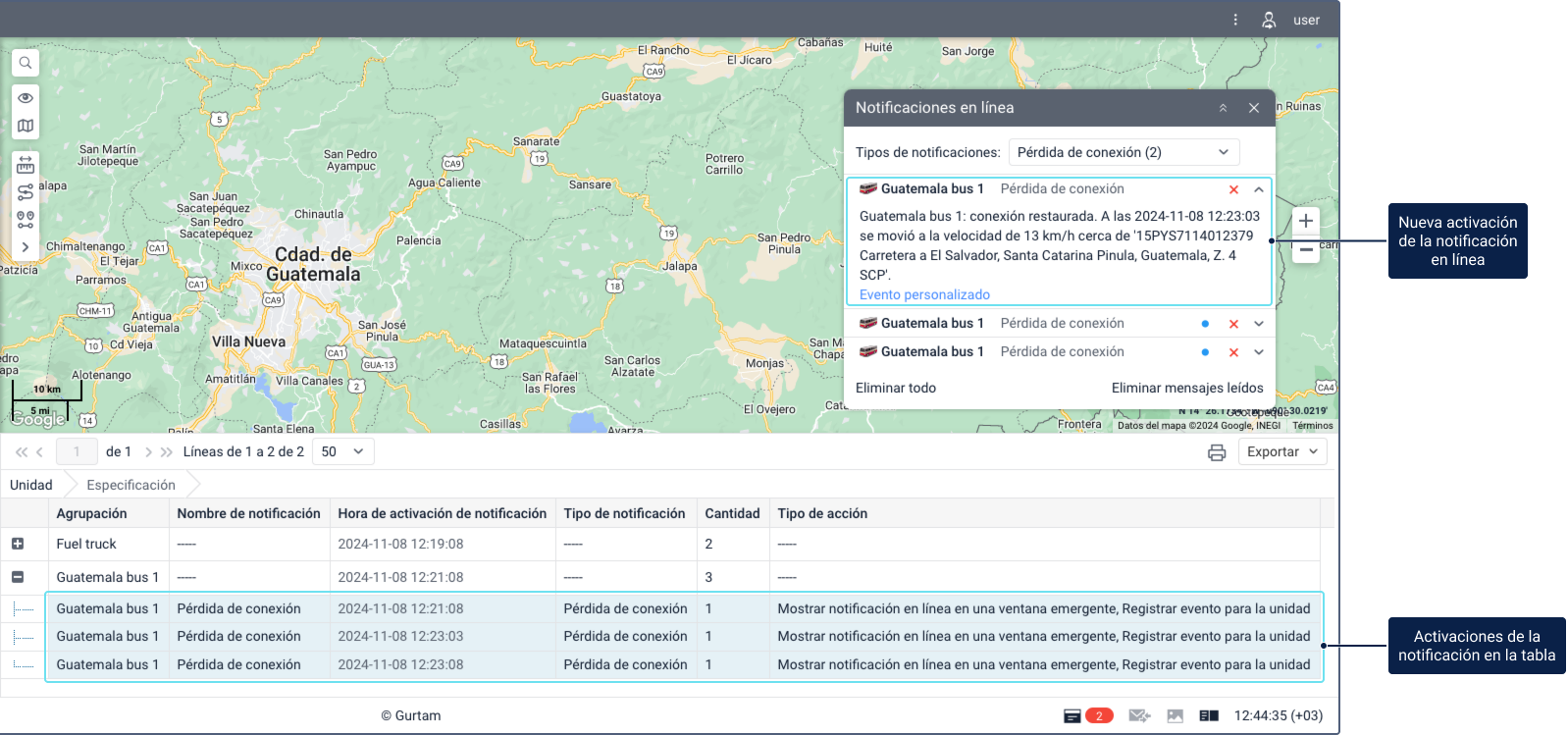Viewport: 1568px width, 735px height.
Task: Click the page number input field
Action: click(x=77, y=451)
